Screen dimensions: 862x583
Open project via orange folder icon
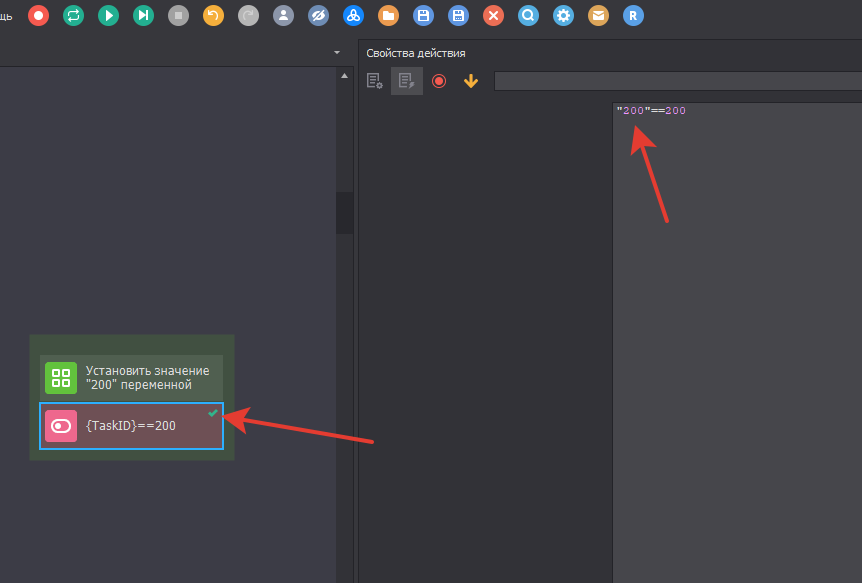pyautogui.click(x=388, y=15)
